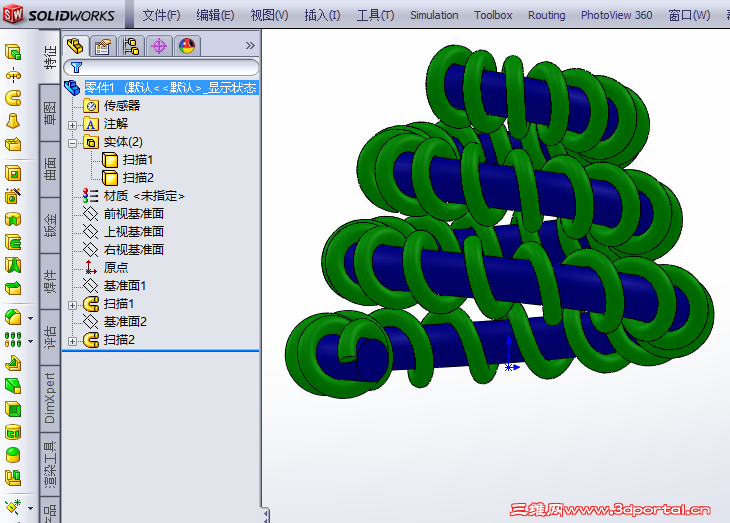The image size is (730, 523).
Task: Open the Toolbox menu
Action: 493,15
